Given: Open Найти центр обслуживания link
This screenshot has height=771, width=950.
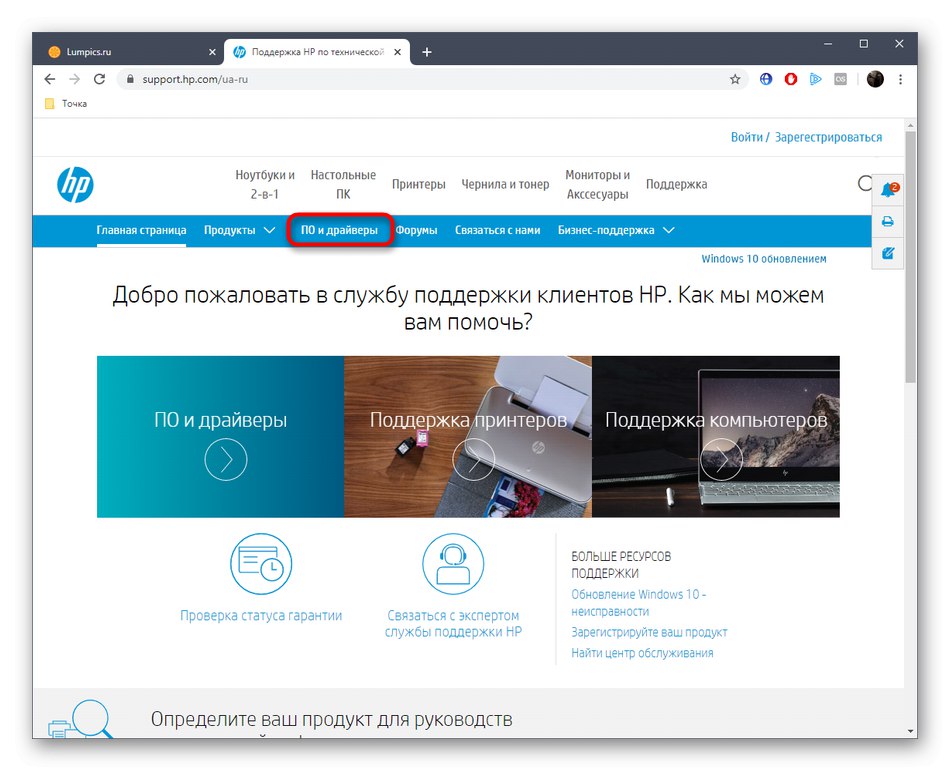Looking at the screenshot, I should point(642,653).
